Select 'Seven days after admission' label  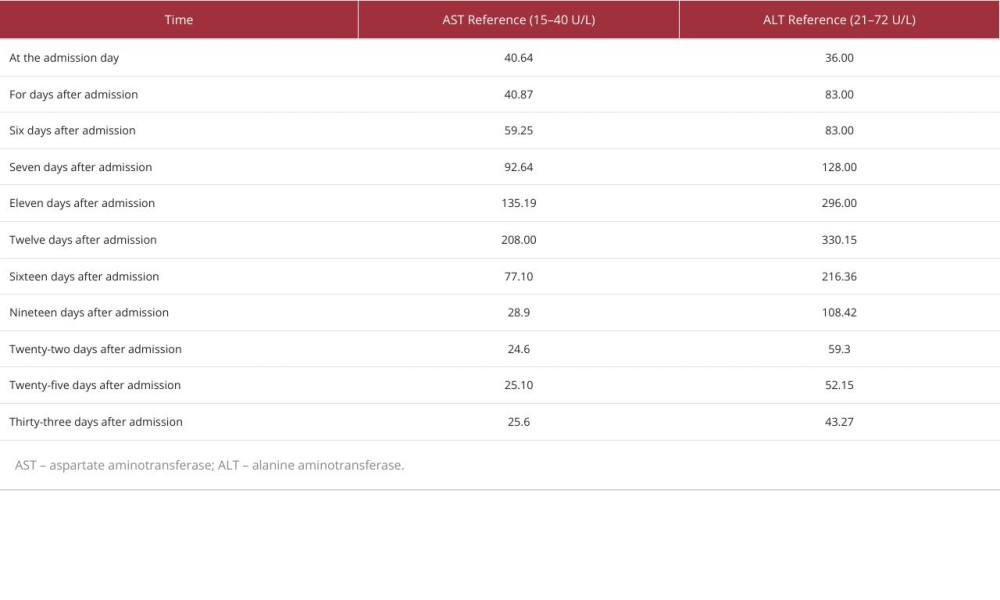click(x=81, y=167)
